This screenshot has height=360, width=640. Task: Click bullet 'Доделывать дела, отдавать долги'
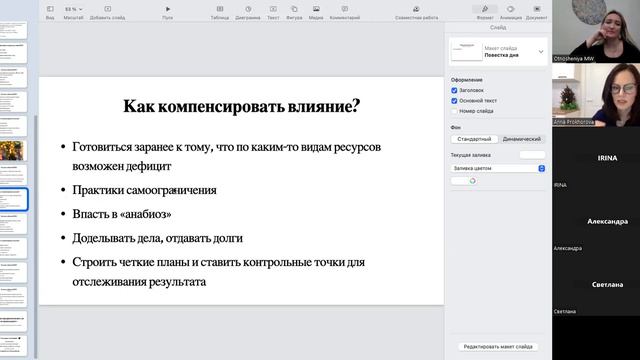pos(158,238)
